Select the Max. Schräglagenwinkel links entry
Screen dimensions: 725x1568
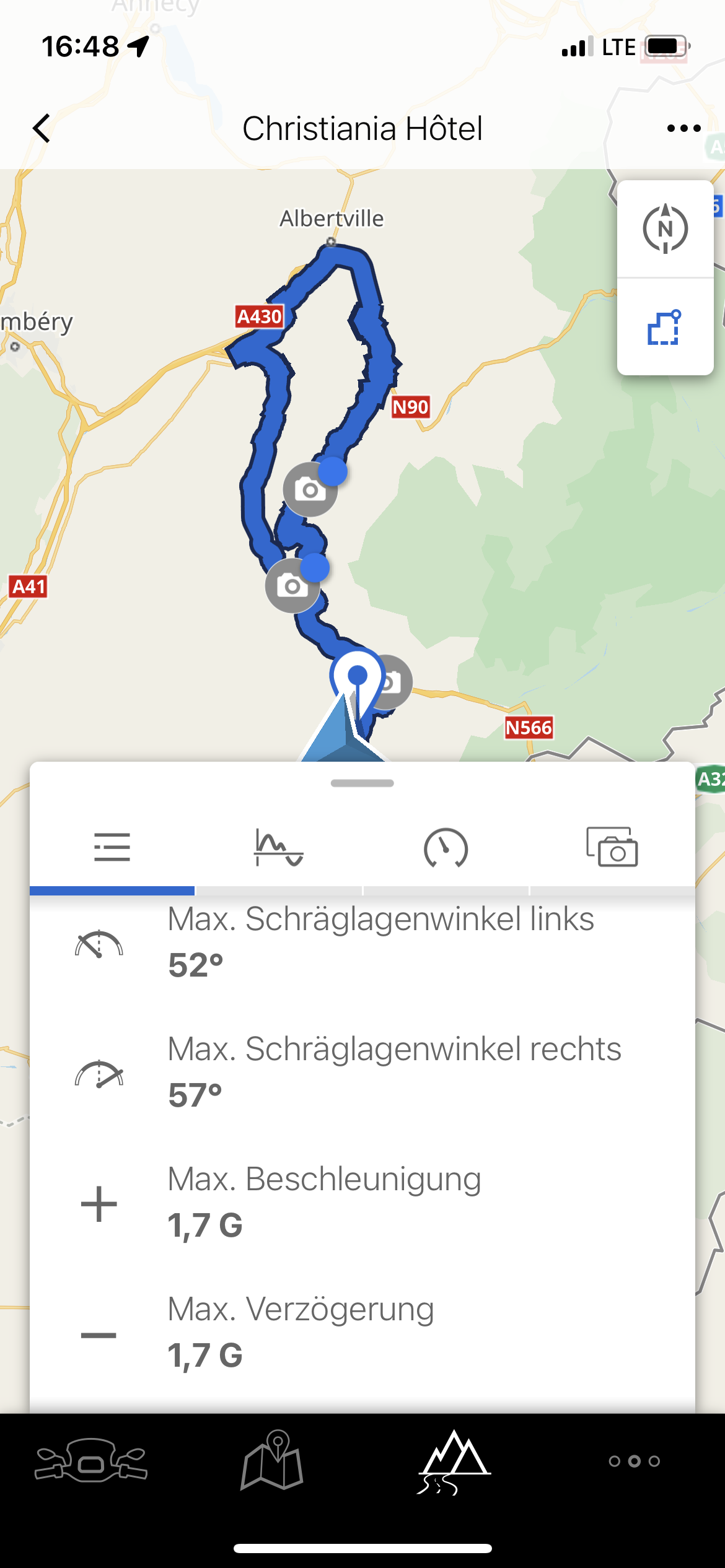362,942
